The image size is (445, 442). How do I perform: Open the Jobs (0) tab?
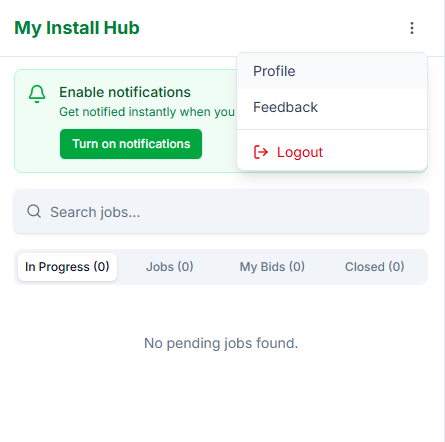[170, 267]
